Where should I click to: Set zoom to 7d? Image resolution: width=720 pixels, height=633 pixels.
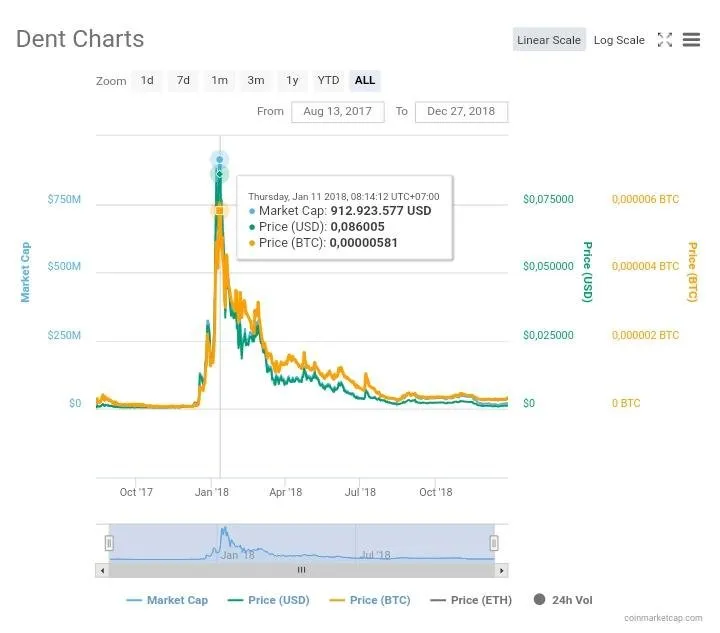coord(183,80)
